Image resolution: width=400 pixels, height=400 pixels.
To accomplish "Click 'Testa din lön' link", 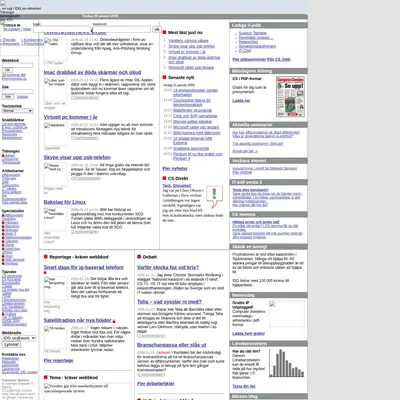I will tap(244, 386).
